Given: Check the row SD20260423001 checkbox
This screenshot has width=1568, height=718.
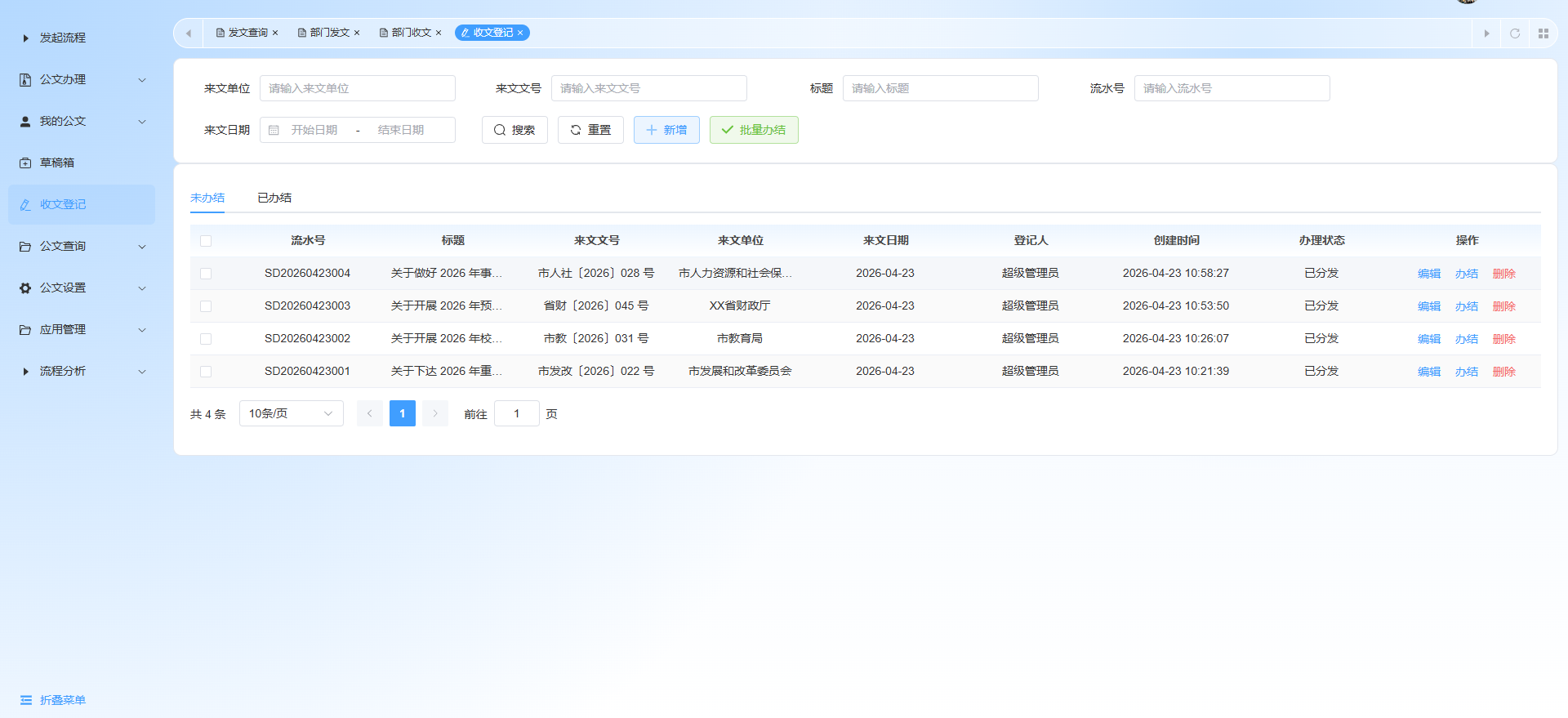Looking at the screenshot, I should tap(206, 372).
